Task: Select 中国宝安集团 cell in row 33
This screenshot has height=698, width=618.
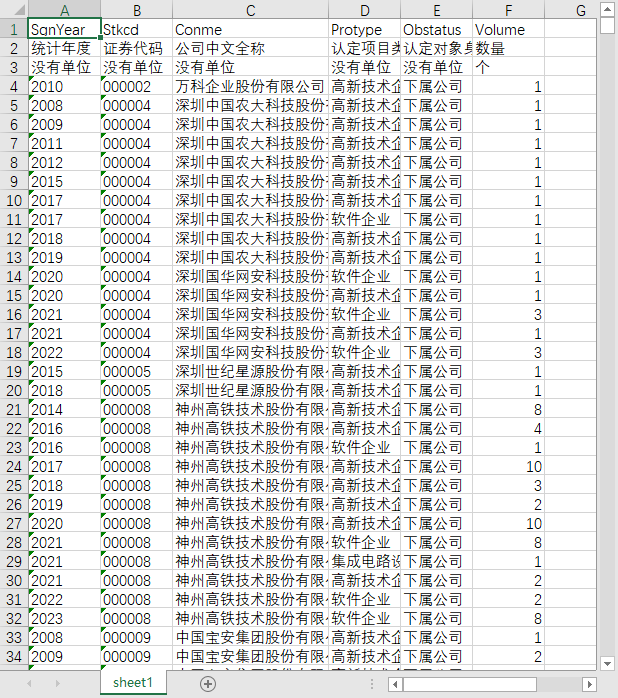Action: point(250,637)
